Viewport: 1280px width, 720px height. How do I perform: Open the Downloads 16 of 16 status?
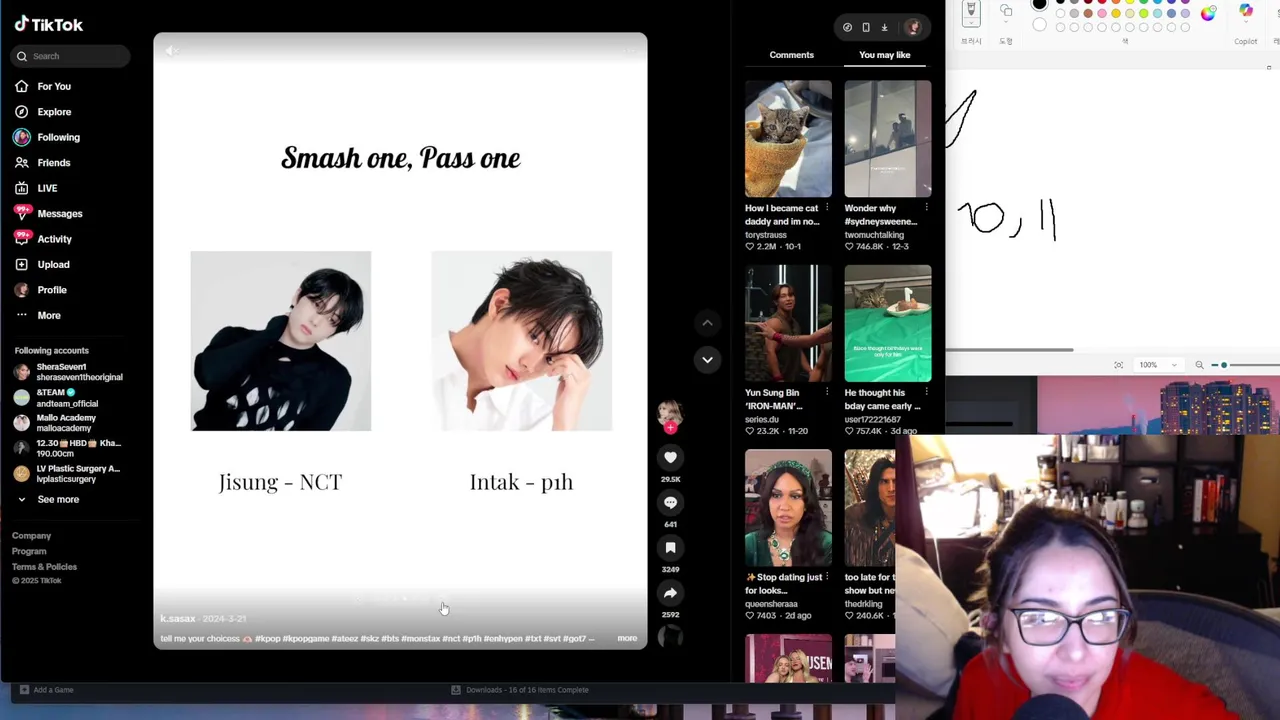520,690
